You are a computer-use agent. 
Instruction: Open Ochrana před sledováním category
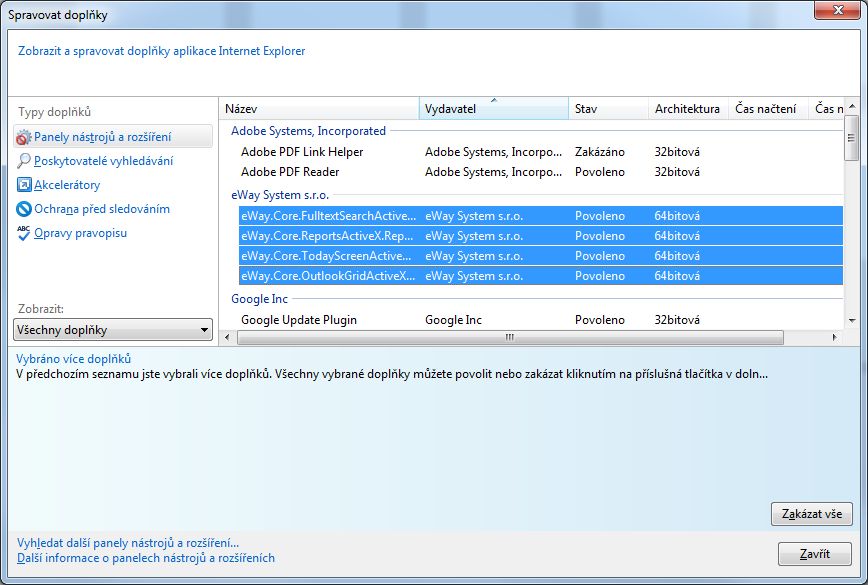(102, 209)
